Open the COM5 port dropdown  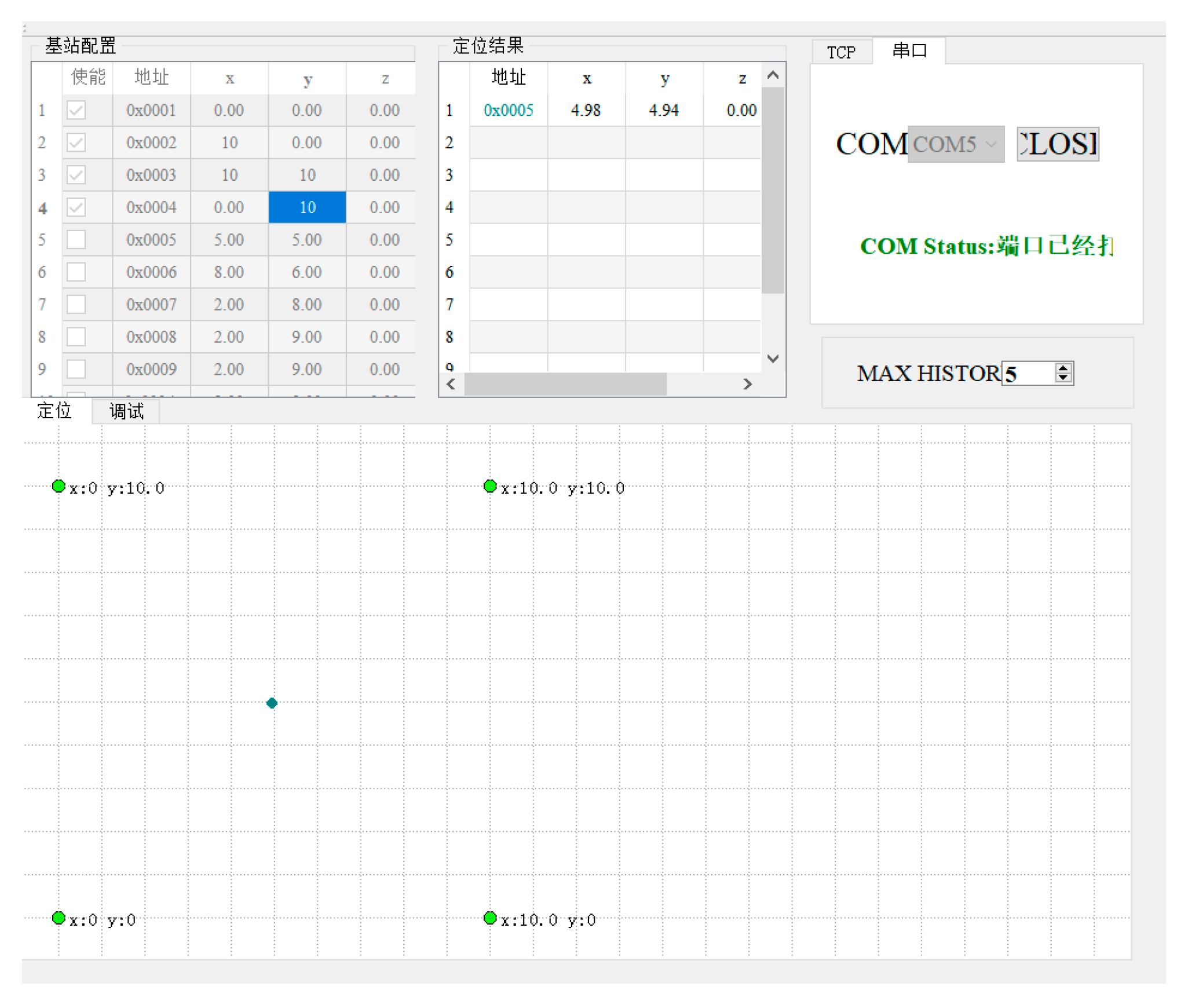point(955,144)
